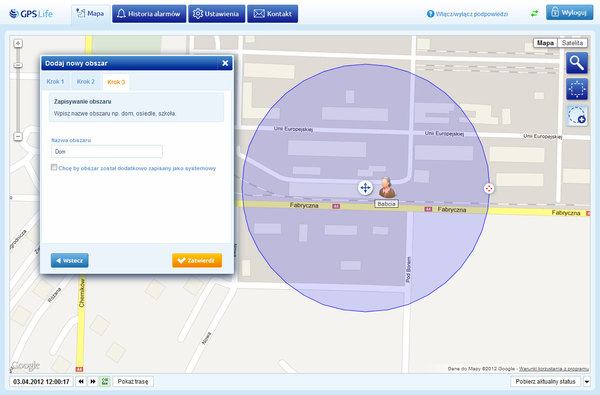This screenshot has height=395, width=600.
Task: Select the rectangular area selection tool
Action: pyautogui.click(x=577, y=89)
